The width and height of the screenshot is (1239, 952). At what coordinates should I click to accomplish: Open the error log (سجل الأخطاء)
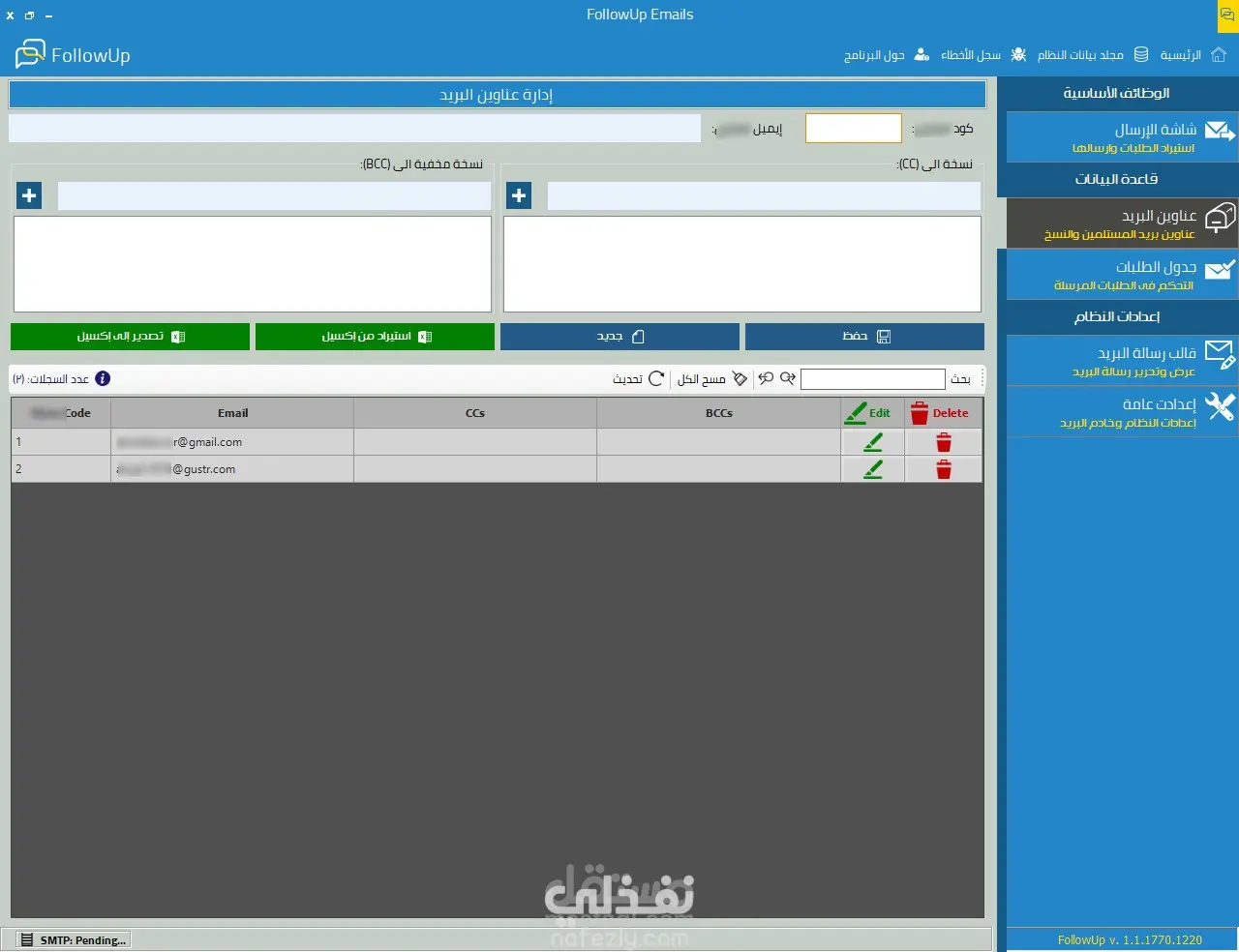pos(983,55)
